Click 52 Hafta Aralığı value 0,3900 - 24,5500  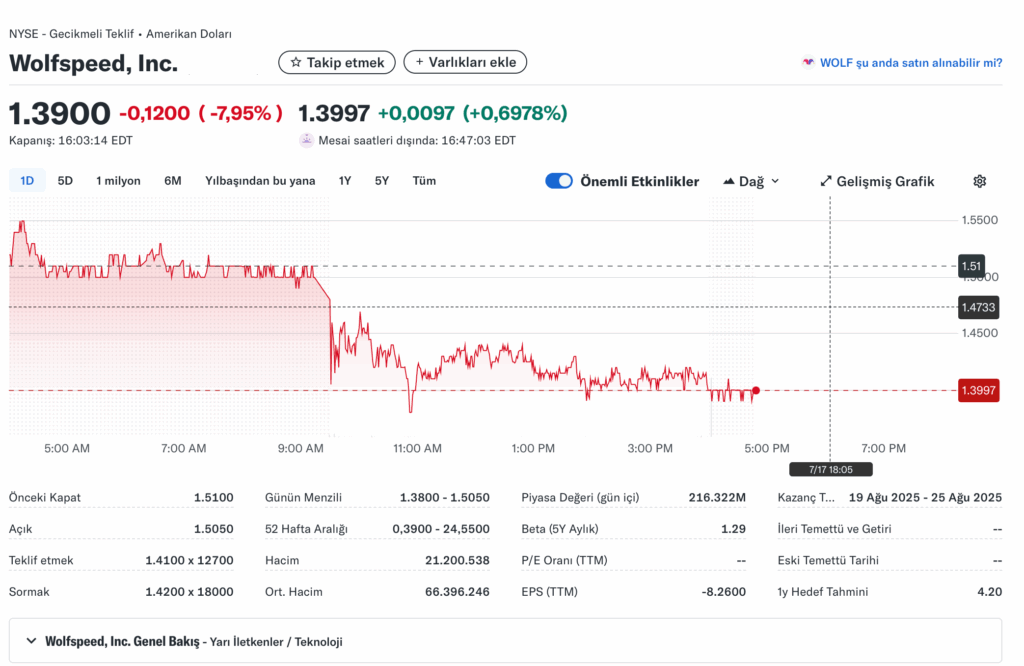[441, 529]
